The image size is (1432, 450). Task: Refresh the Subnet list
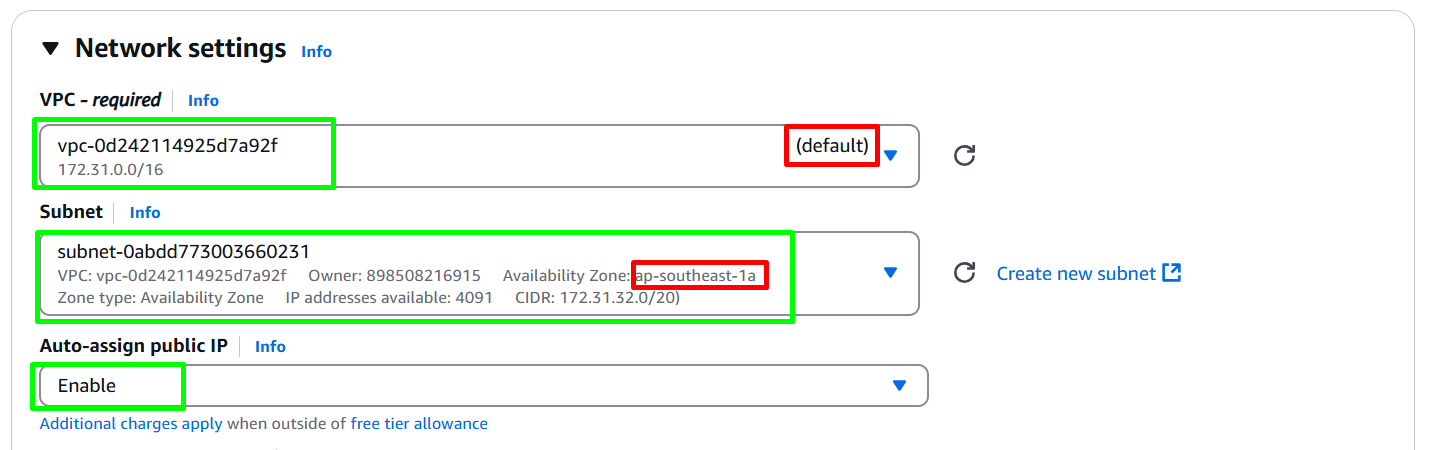pyautogui.click(x=964, y=273)
